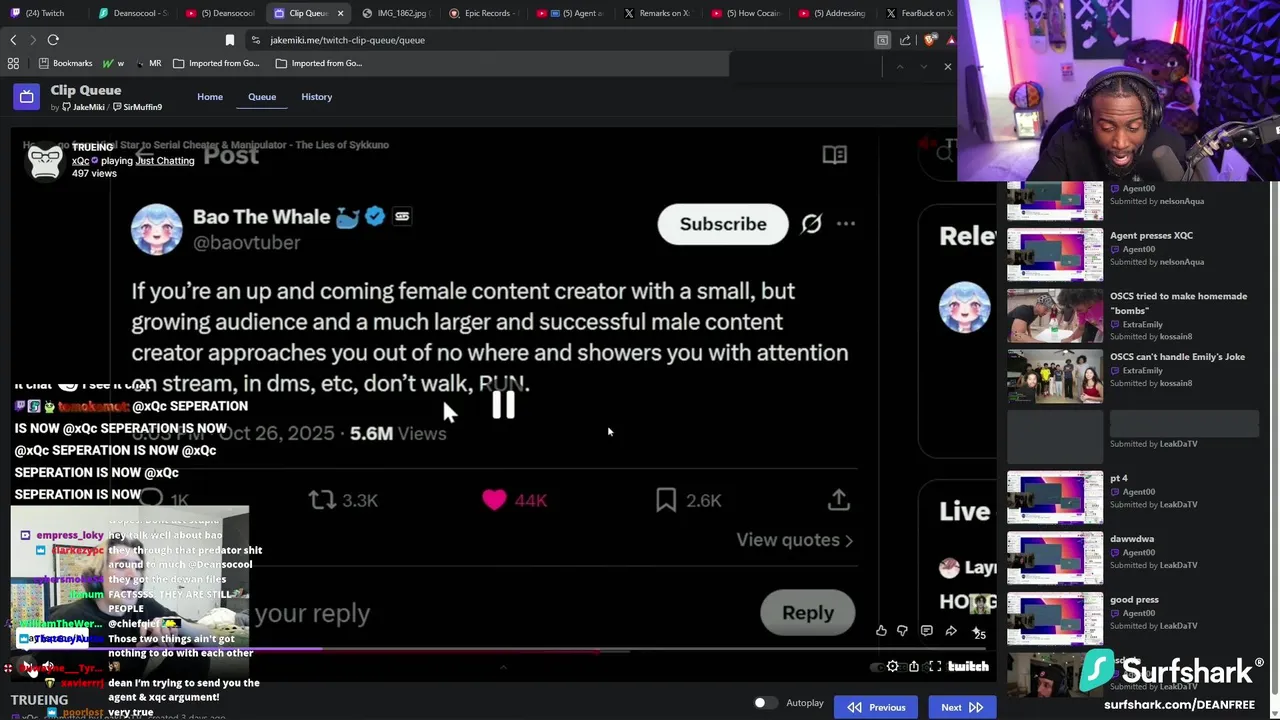
Task: Open the three-dot more menu on the post
Action: (x=846, y=224)
